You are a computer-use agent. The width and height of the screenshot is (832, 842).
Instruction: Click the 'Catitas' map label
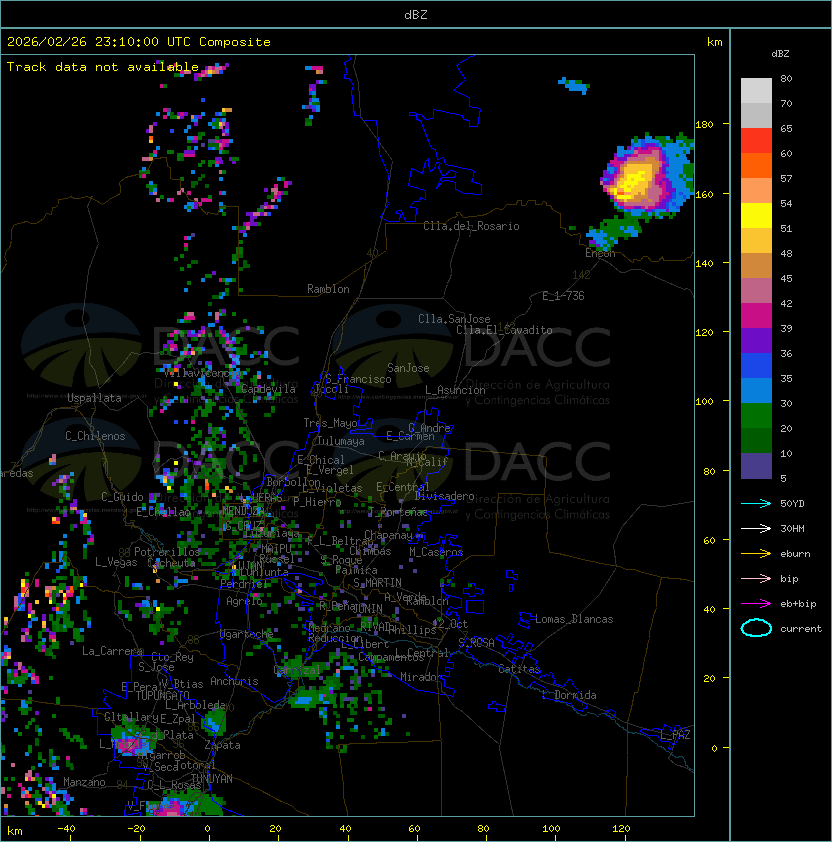coord(519,669)
